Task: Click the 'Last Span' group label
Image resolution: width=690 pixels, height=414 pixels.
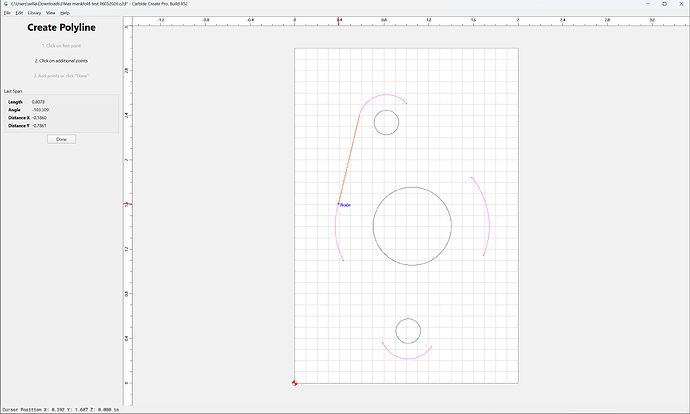Action: coord(13,91)
